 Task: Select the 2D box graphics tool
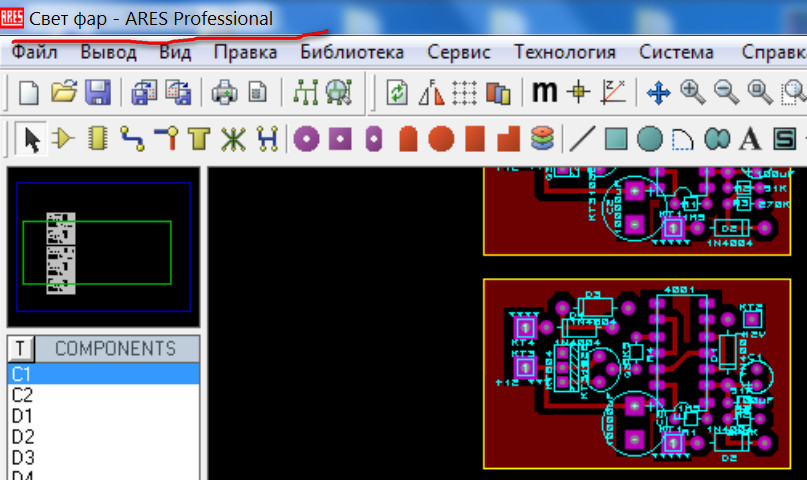(616, 139)
